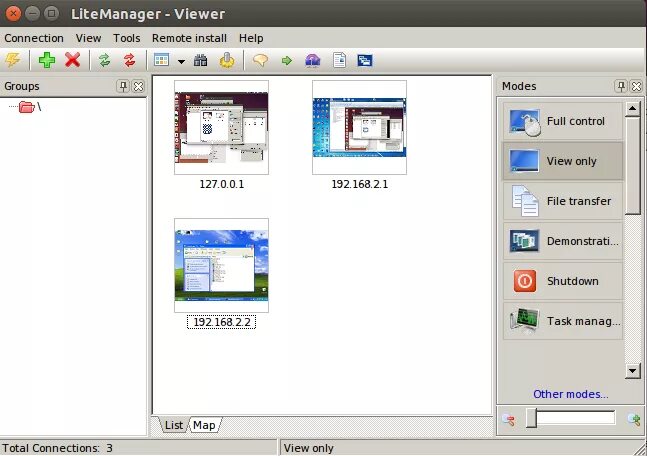Pin the Groups panel
Screen dimensions: 647x456
tap(123, 86)
